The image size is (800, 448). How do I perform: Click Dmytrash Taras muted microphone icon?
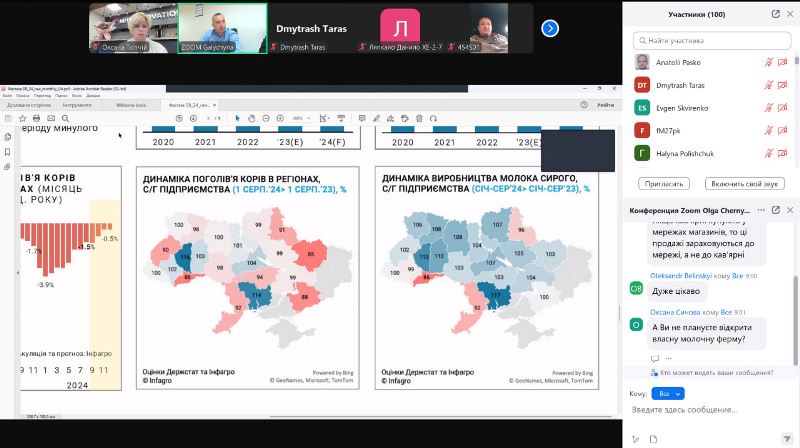tap(768, 85)
